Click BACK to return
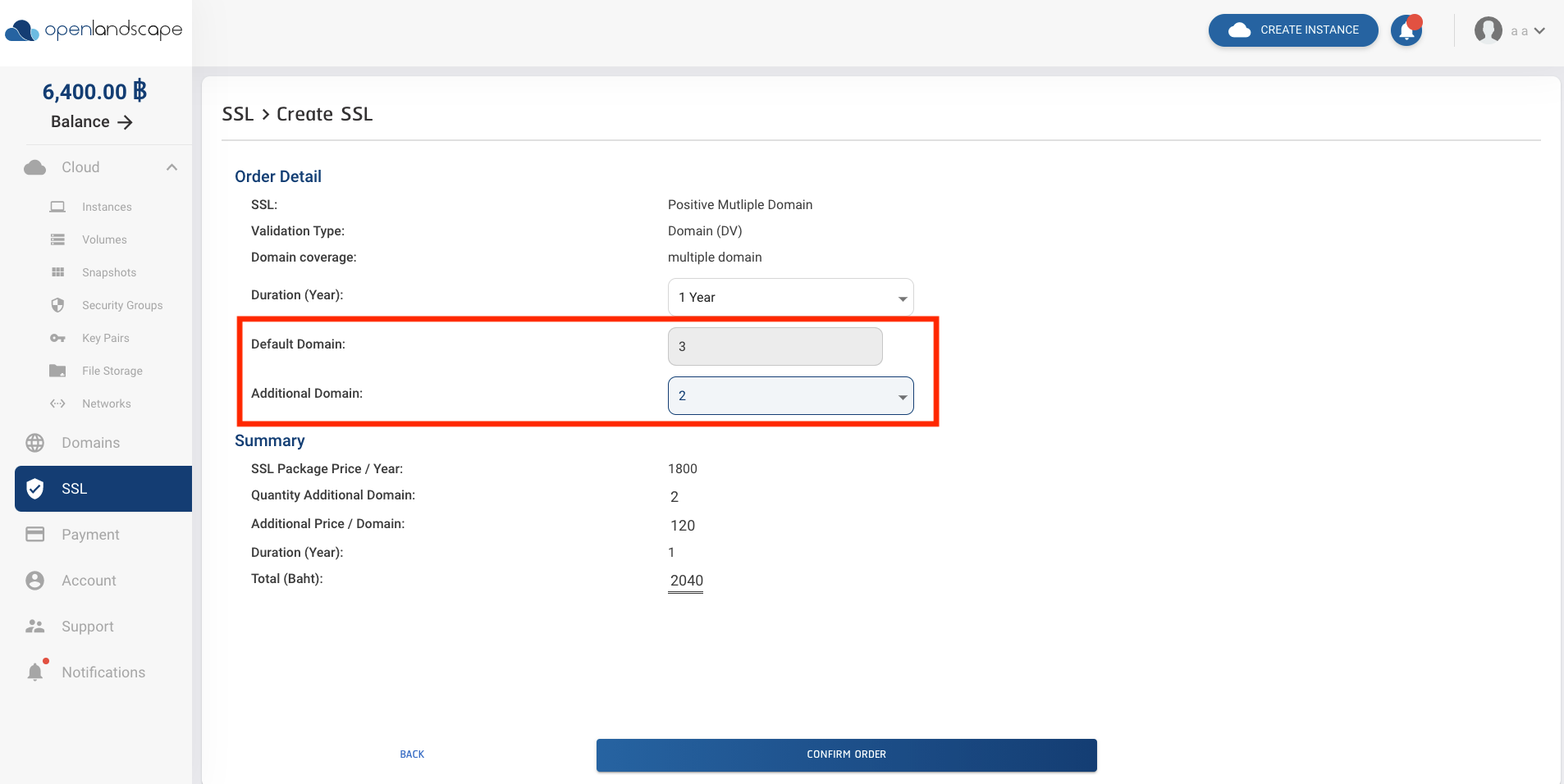1564x784 pixels. pos(411,754)
